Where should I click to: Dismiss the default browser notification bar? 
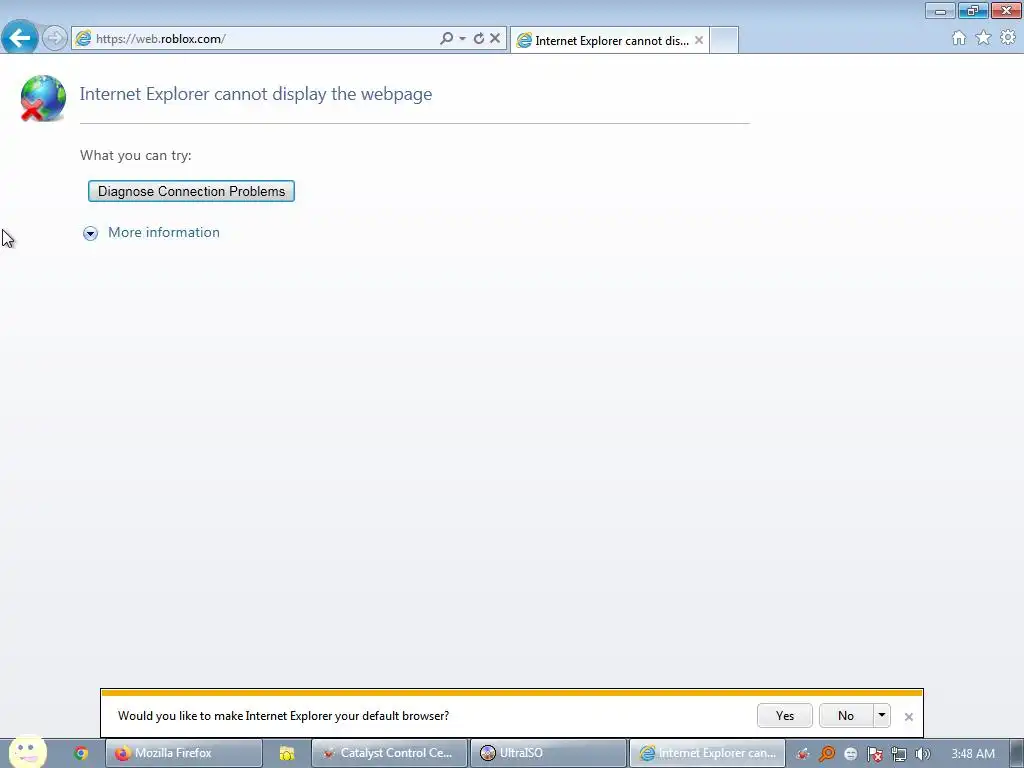(908, 716)
